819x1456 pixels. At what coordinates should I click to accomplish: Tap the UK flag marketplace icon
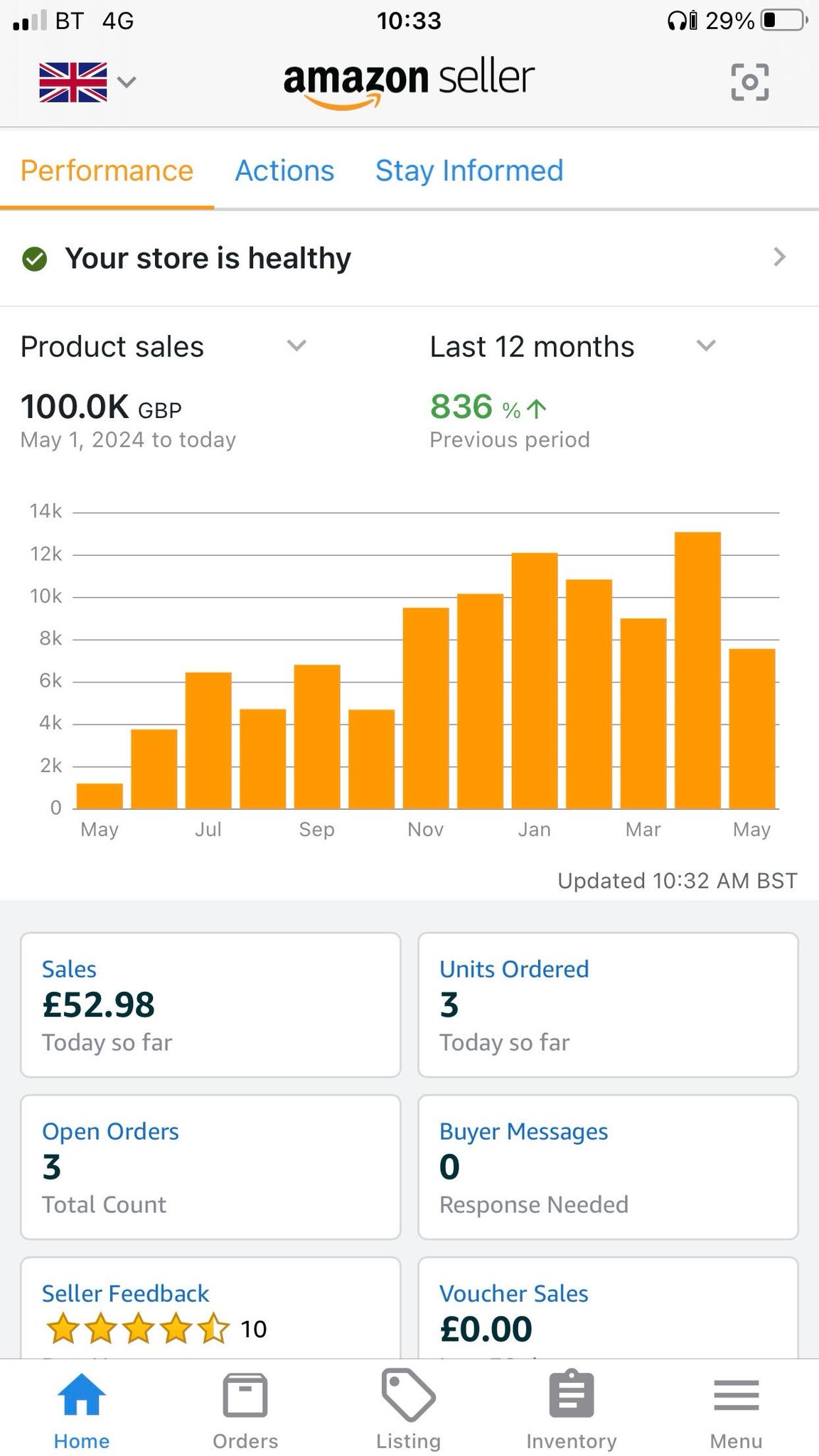click(73, 82)
